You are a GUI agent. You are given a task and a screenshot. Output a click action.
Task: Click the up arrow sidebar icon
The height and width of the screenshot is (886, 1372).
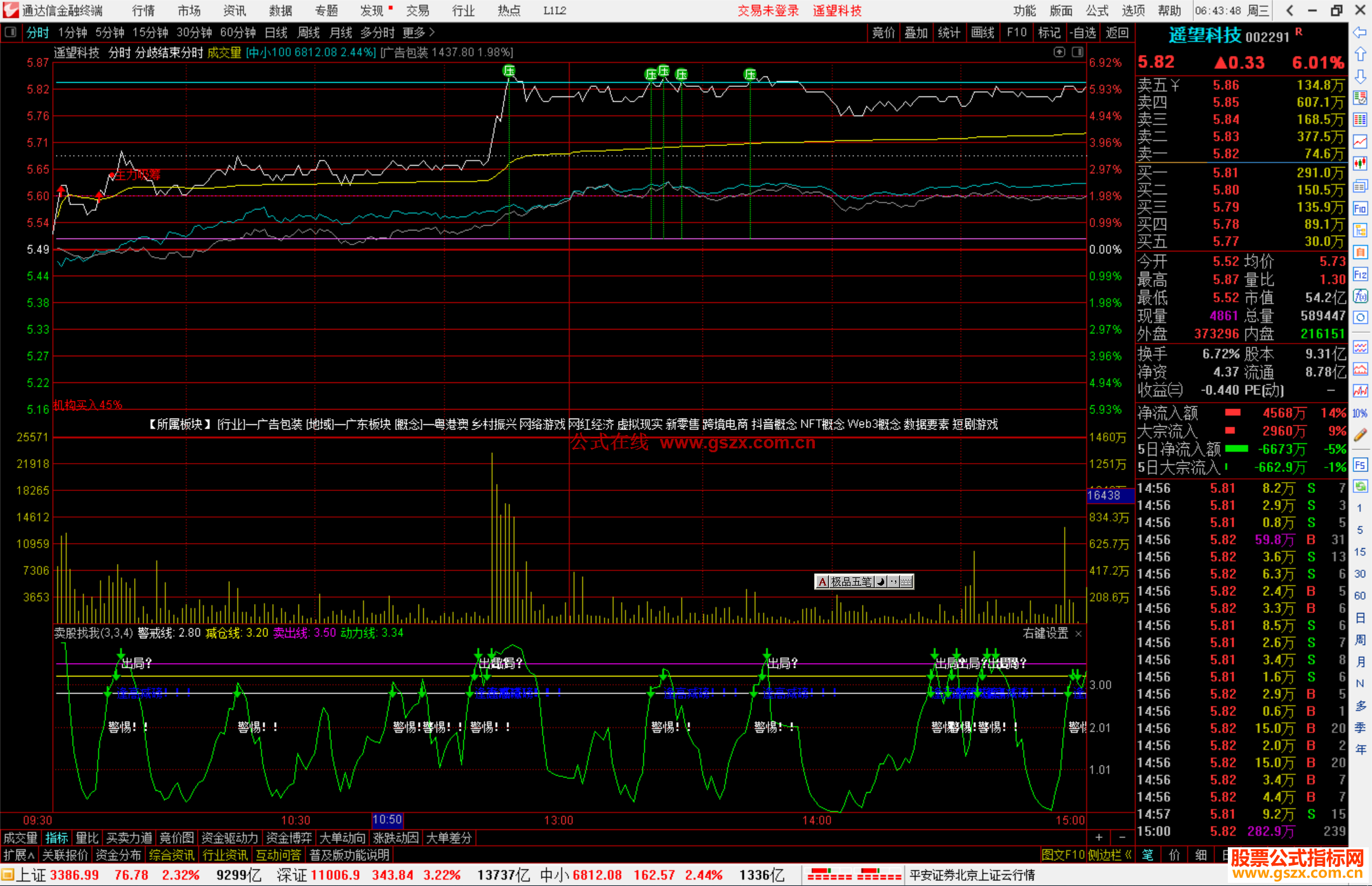pos(1360,54)
